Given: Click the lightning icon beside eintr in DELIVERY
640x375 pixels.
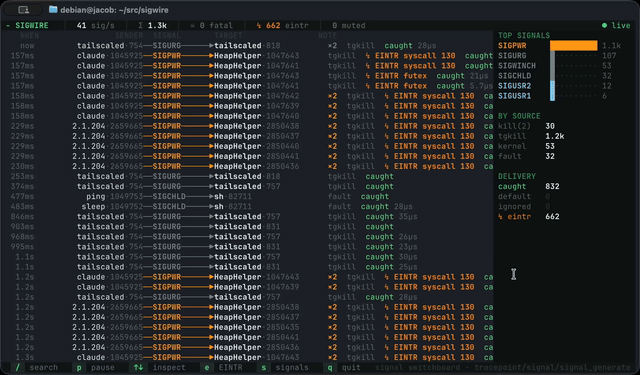Looking at the screenshot, I should pos(500,217).
